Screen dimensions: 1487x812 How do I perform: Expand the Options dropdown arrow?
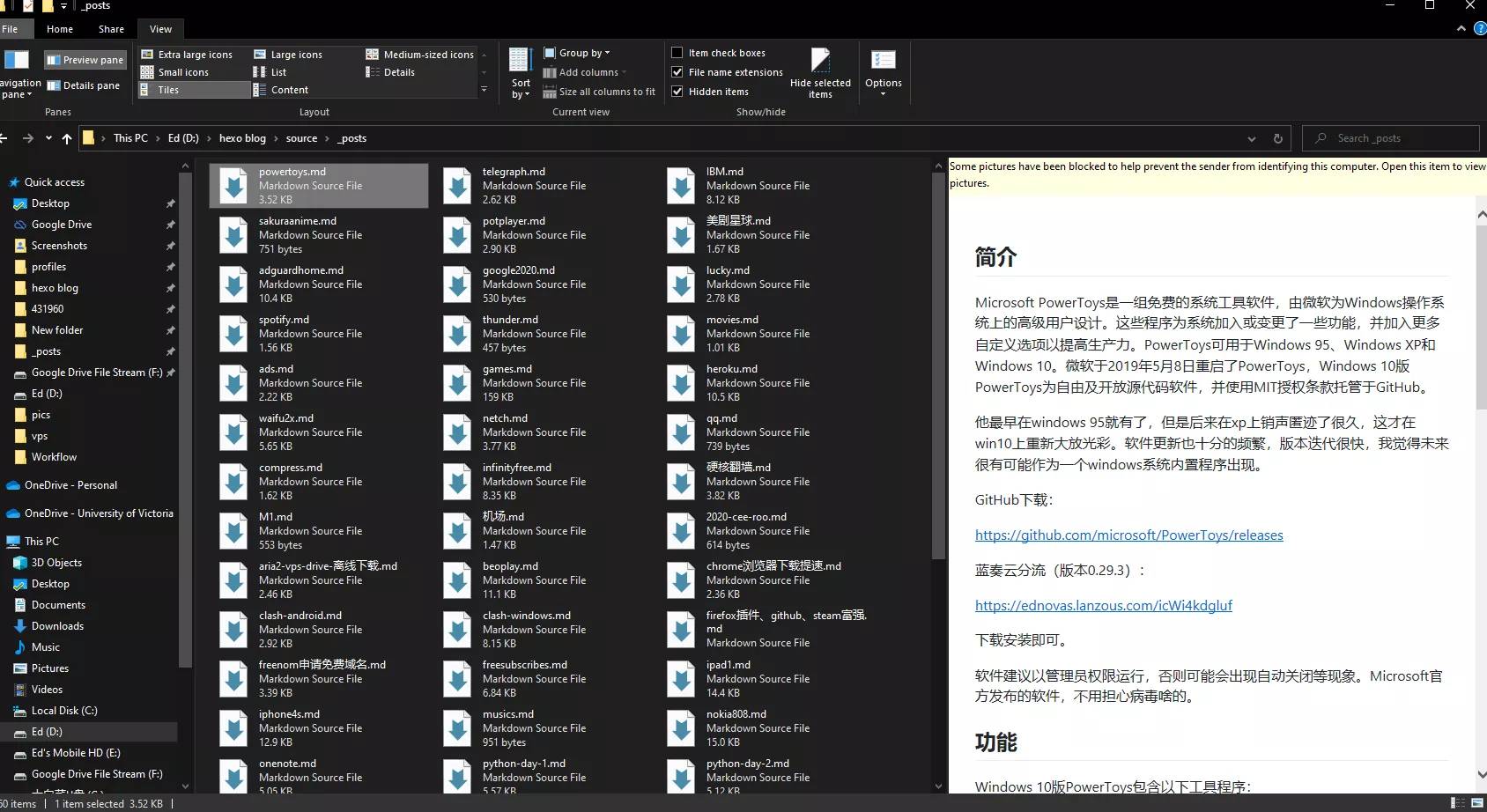[x=883, y=93]
